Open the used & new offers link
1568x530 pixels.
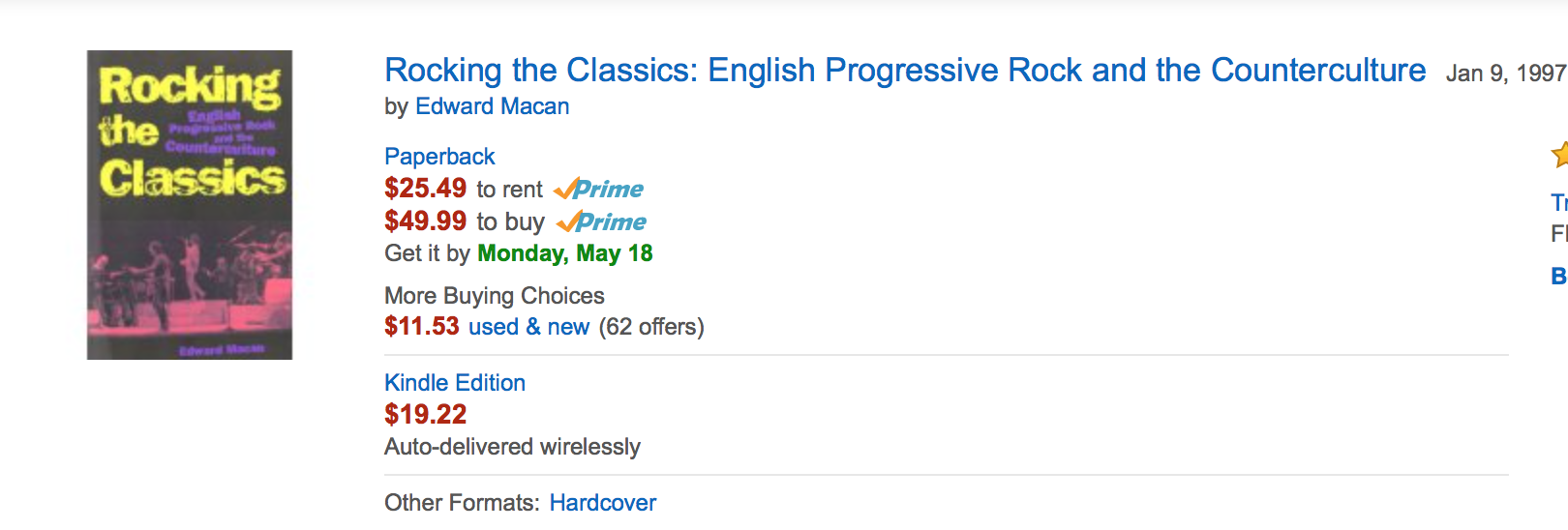(x=528, y=327)
